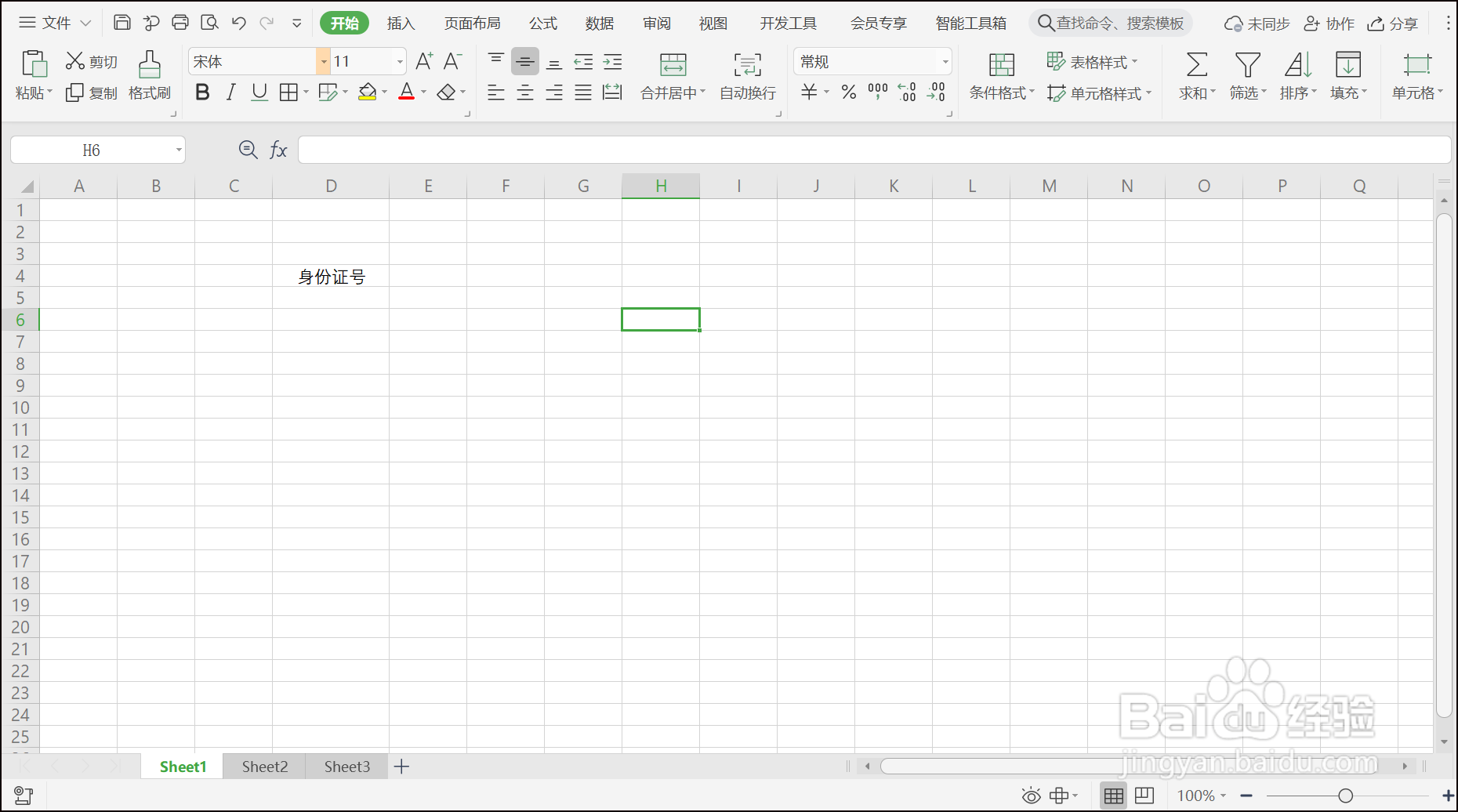Viewport: 1458px width, 812px height.
Task: Apply percent style format
Action: tap(848, 92)
